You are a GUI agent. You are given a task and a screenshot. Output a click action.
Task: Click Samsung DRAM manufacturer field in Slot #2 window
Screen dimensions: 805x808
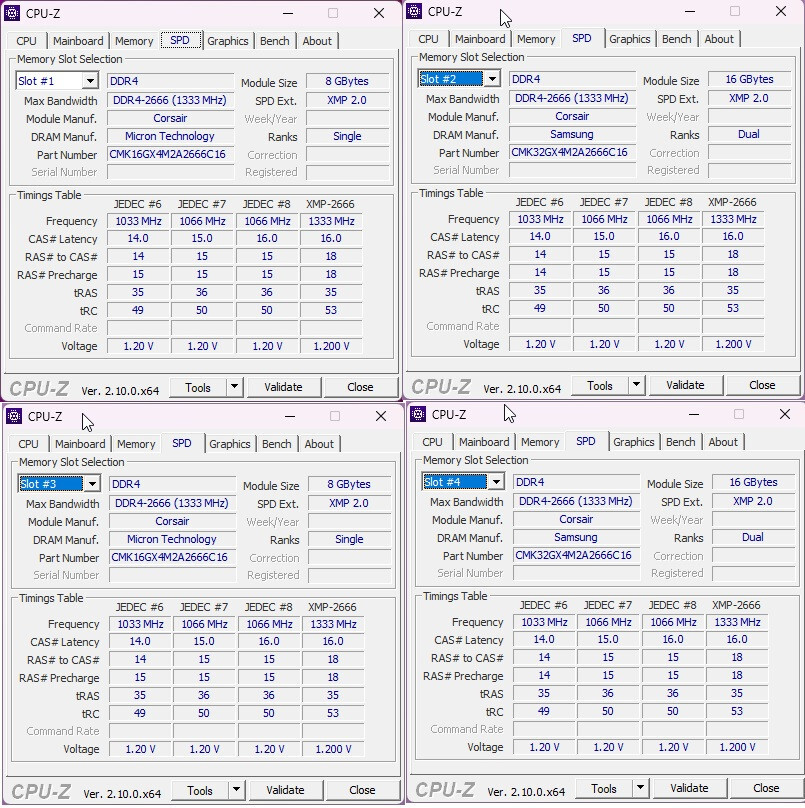pos(572,134)
